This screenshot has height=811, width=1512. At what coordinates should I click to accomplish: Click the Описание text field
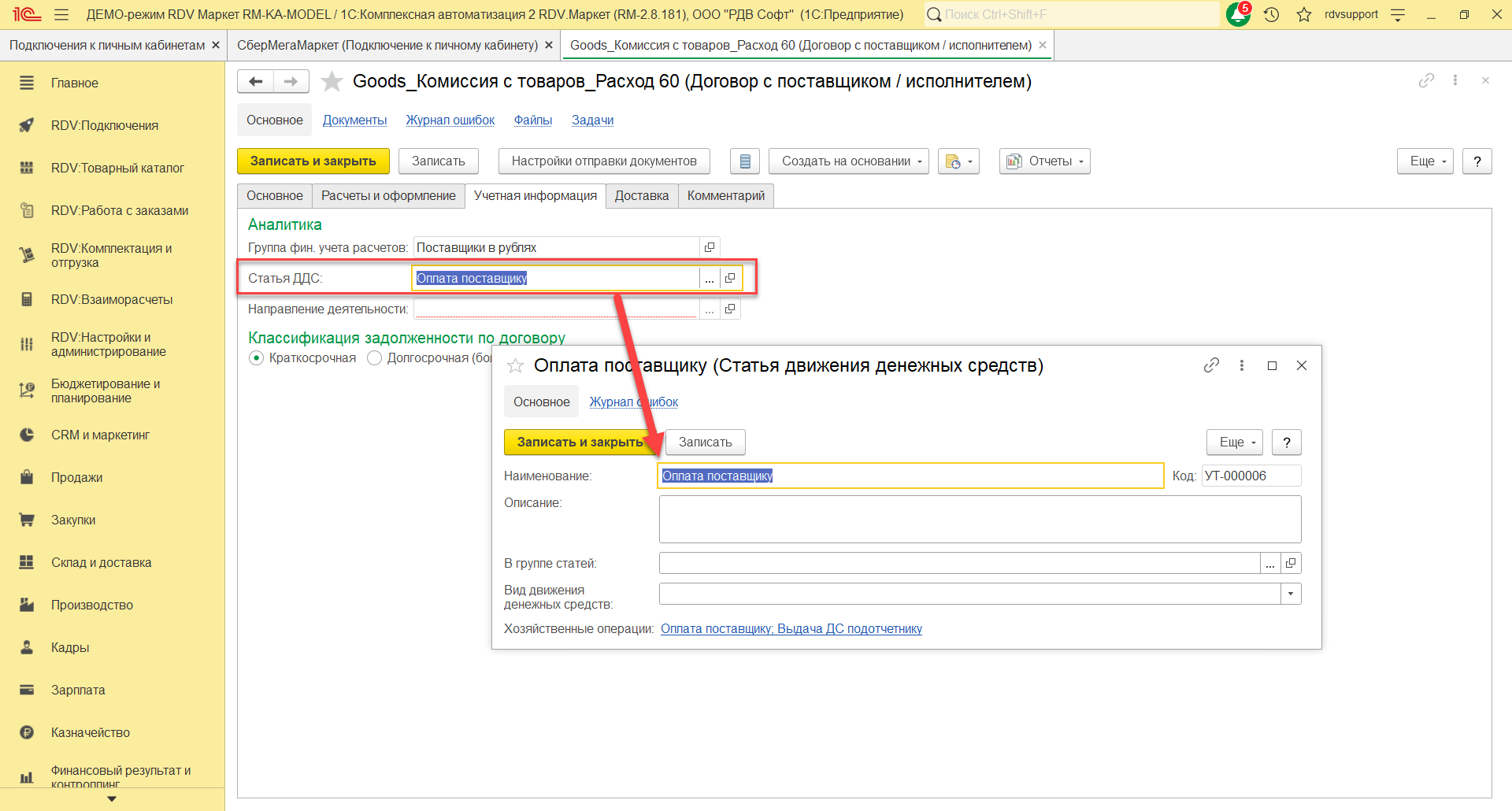pyautogui.click(x=980, y=519)
